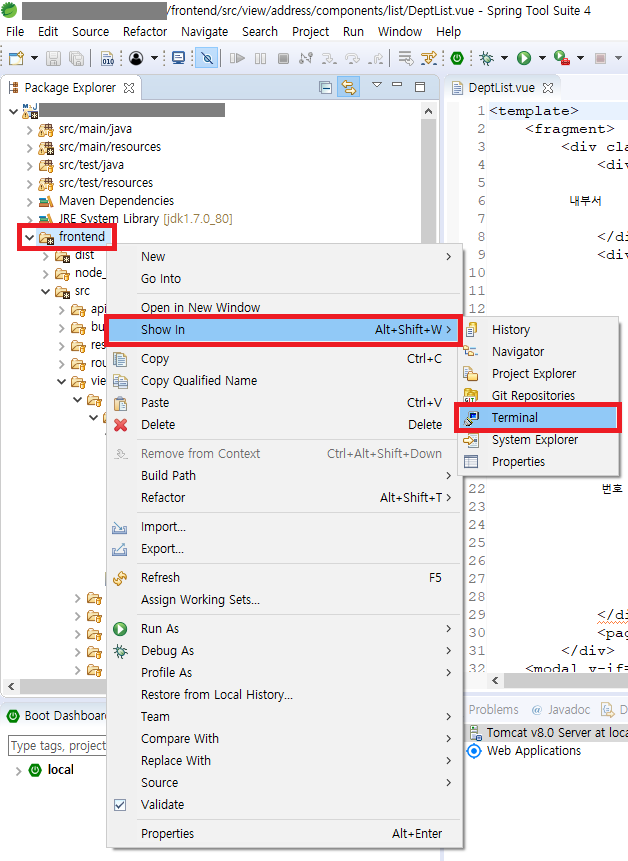Click the Debug bug icon in toolbar
Image resolution: width=628 pixels, height=861 pixels.
(487, 59)
